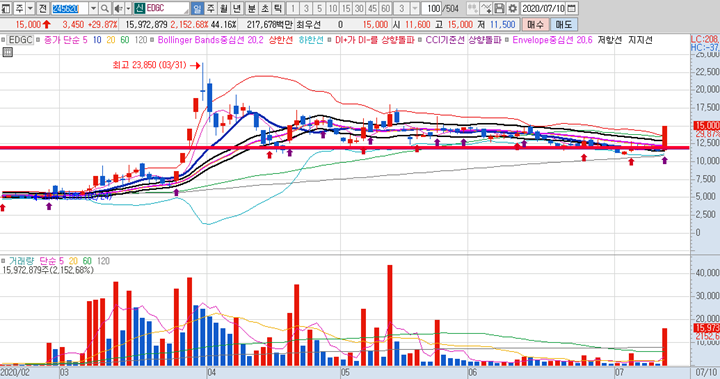
Task: Select the 5 interval button
Action: (x=319, y=8)
